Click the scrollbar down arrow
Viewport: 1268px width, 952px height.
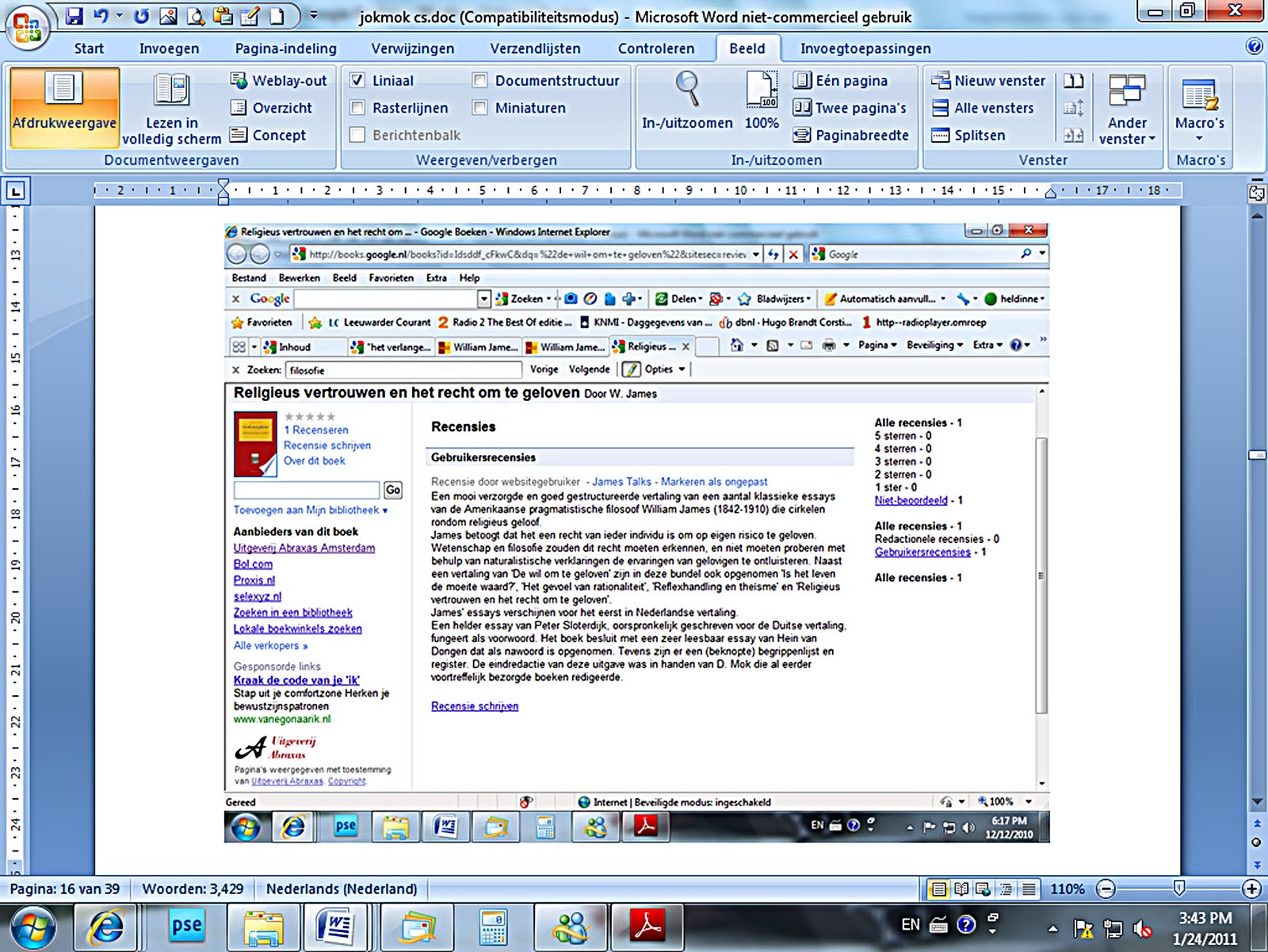click(1257, 803)
